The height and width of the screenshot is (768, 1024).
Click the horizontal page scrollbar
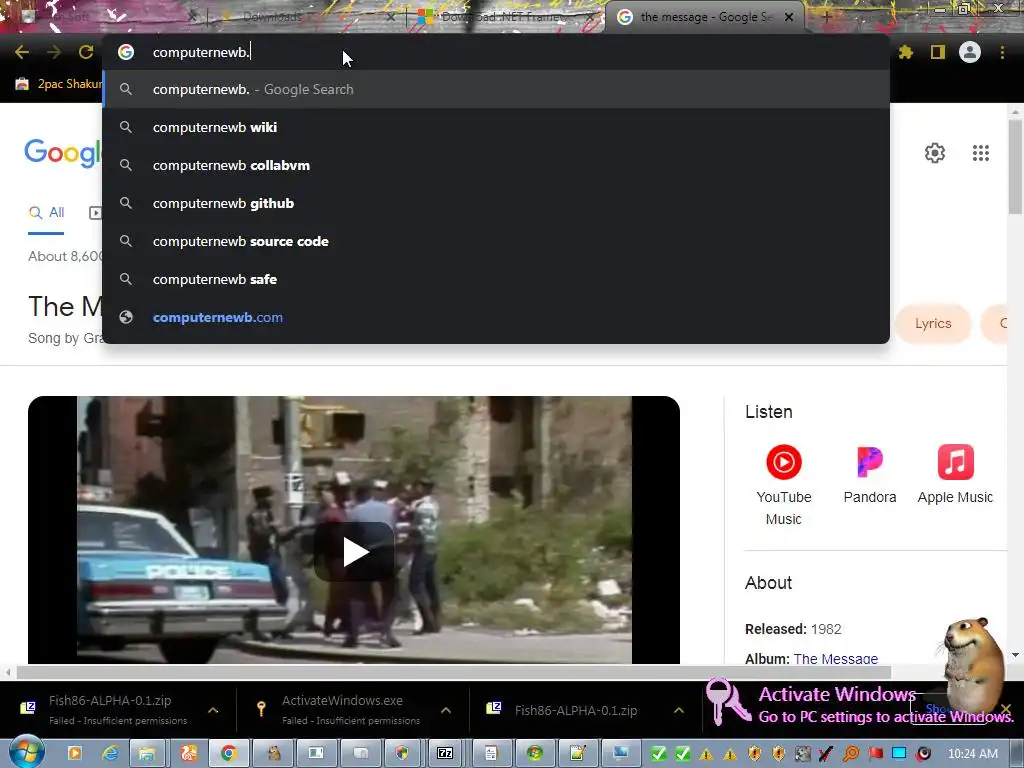453,672
